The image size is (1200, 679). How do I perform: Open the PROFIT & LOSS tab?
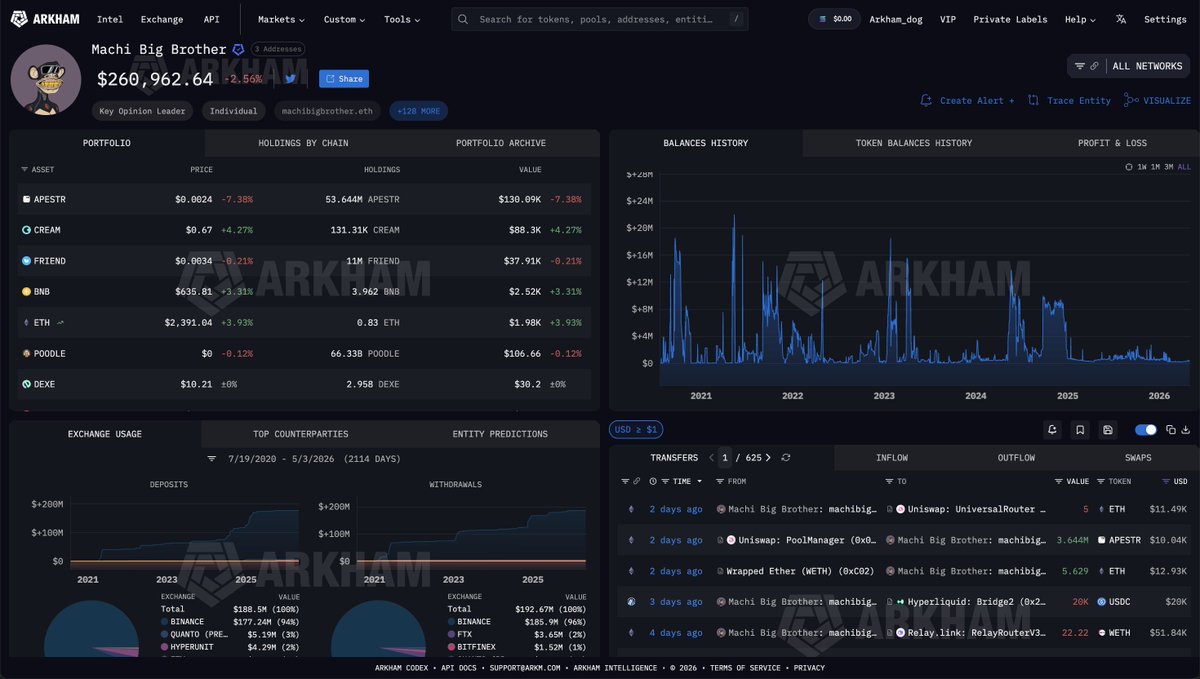(x=1112, y=143)
